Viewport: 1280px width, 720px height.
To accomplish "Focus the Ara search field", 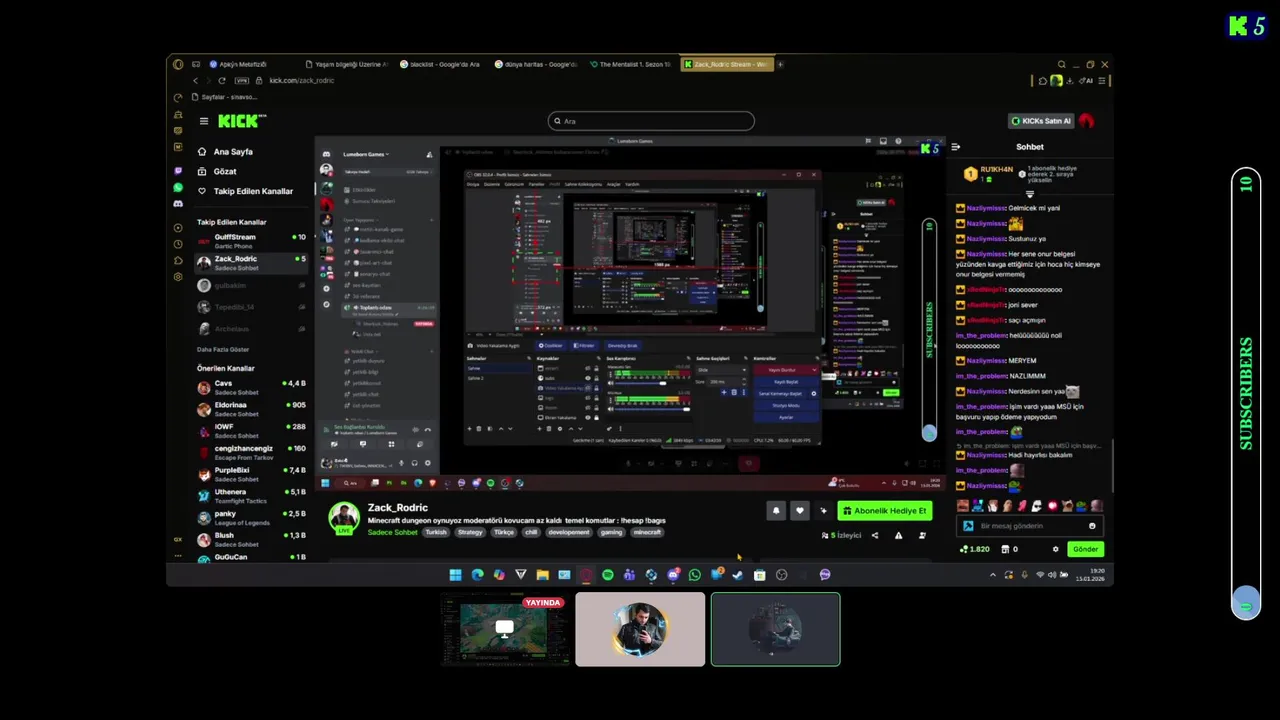I will click(651, 121).
